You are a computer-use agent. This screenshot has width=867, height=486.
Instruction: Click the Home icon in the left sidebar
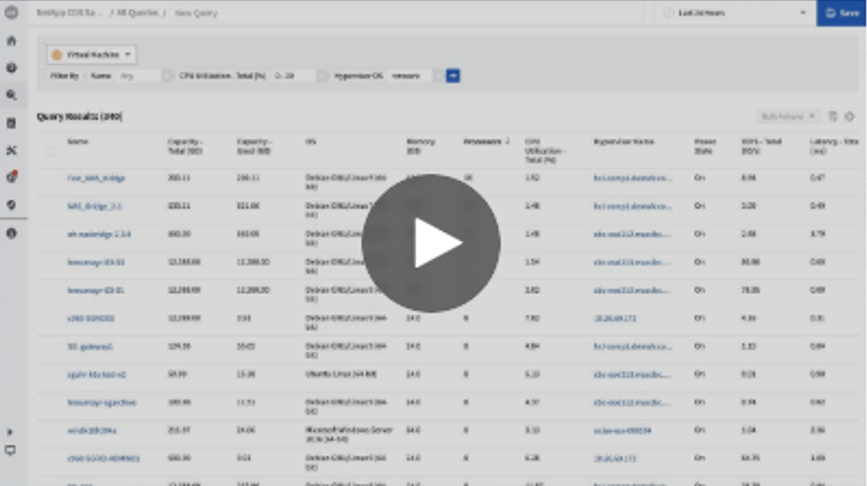pos(11,41)
